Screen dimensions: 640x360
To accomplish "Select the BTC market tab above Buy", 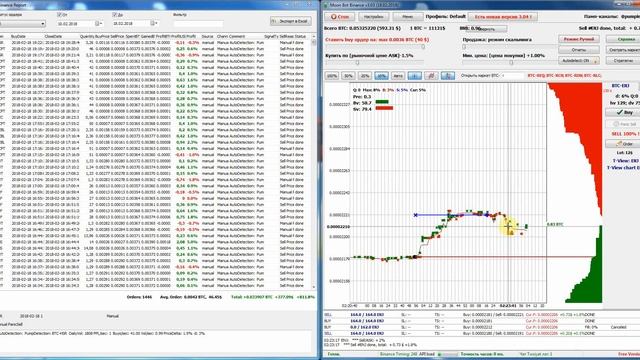I will click(620, 86).
